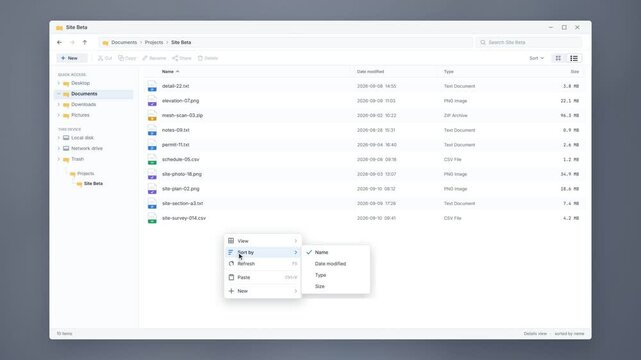Collapse the Documents tree node

click(x=59, y=94)
